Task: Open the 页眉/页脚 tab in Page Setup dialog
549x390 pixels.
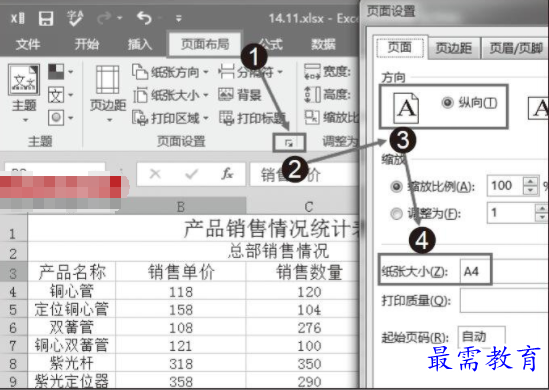Action: 515,48
